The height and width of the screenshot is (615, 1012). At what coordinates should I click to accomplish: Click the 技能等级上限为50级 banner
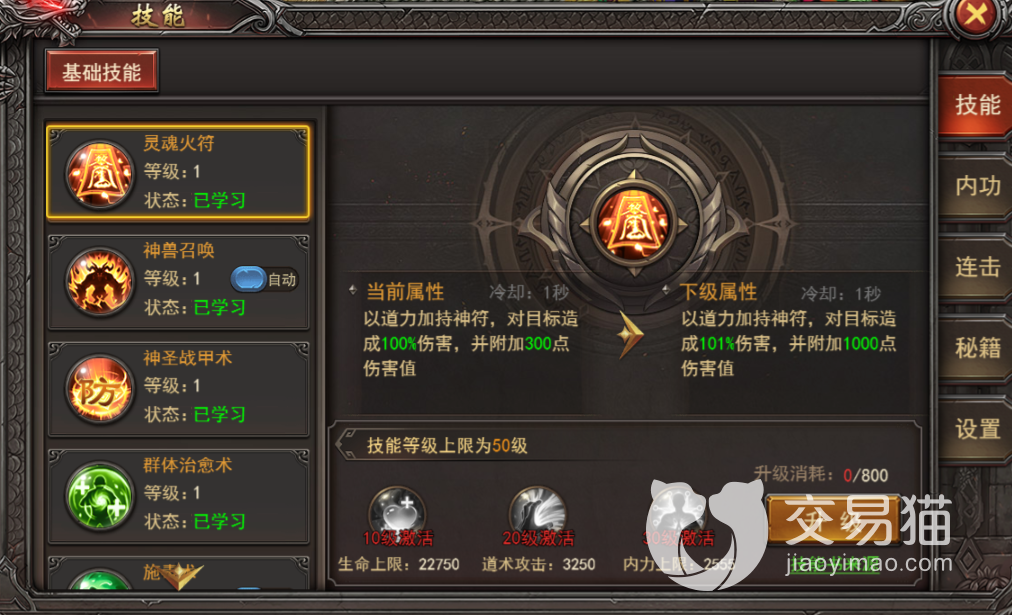click(447, 446)
